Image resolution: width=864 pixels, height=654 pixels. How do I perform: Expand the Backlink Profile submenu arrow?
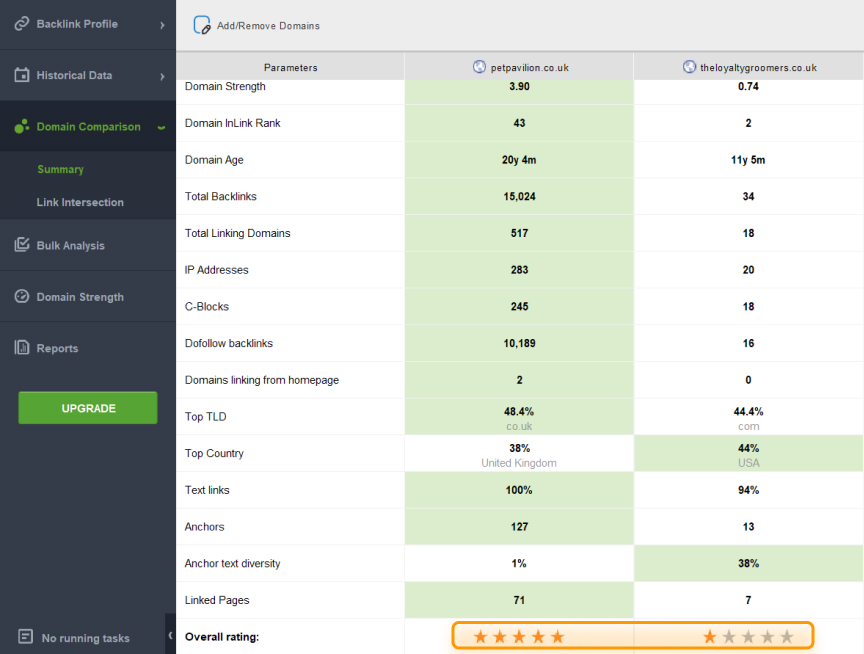162,25
